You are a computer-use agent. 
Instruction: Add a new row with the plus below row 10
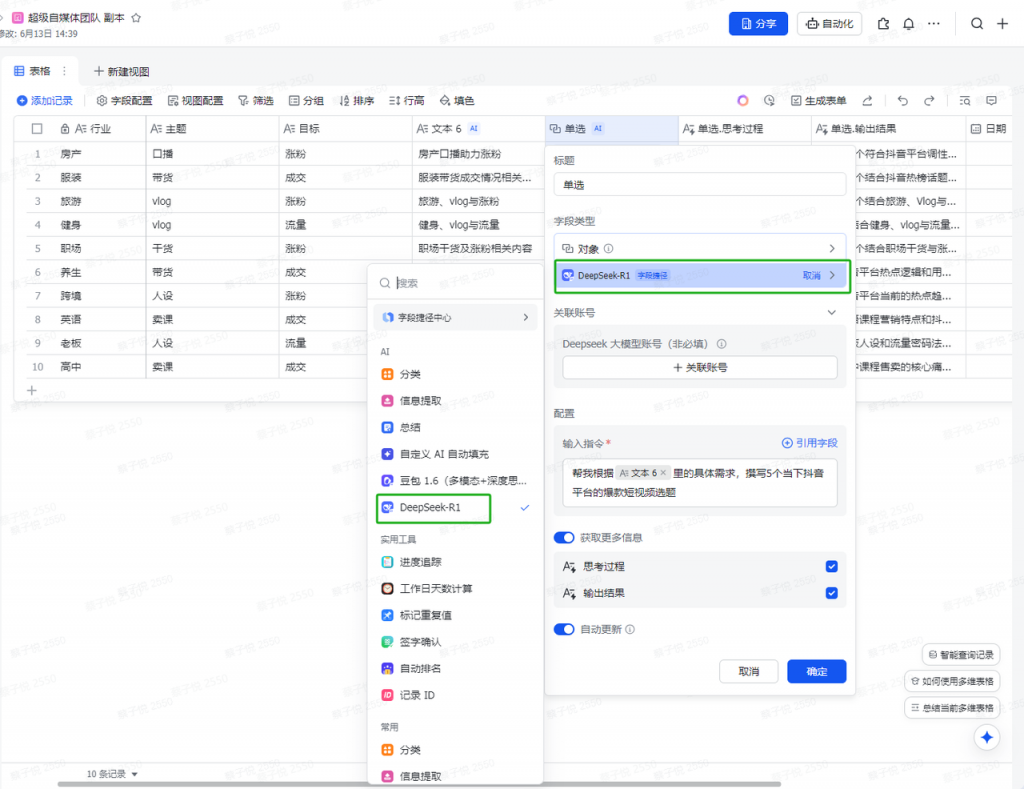(x=31, y=391)
